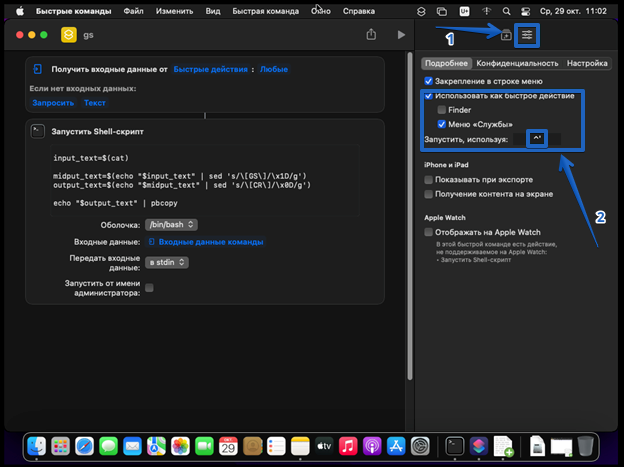
Task: Enable the Finder checkbox
Action: click(442, 110)
